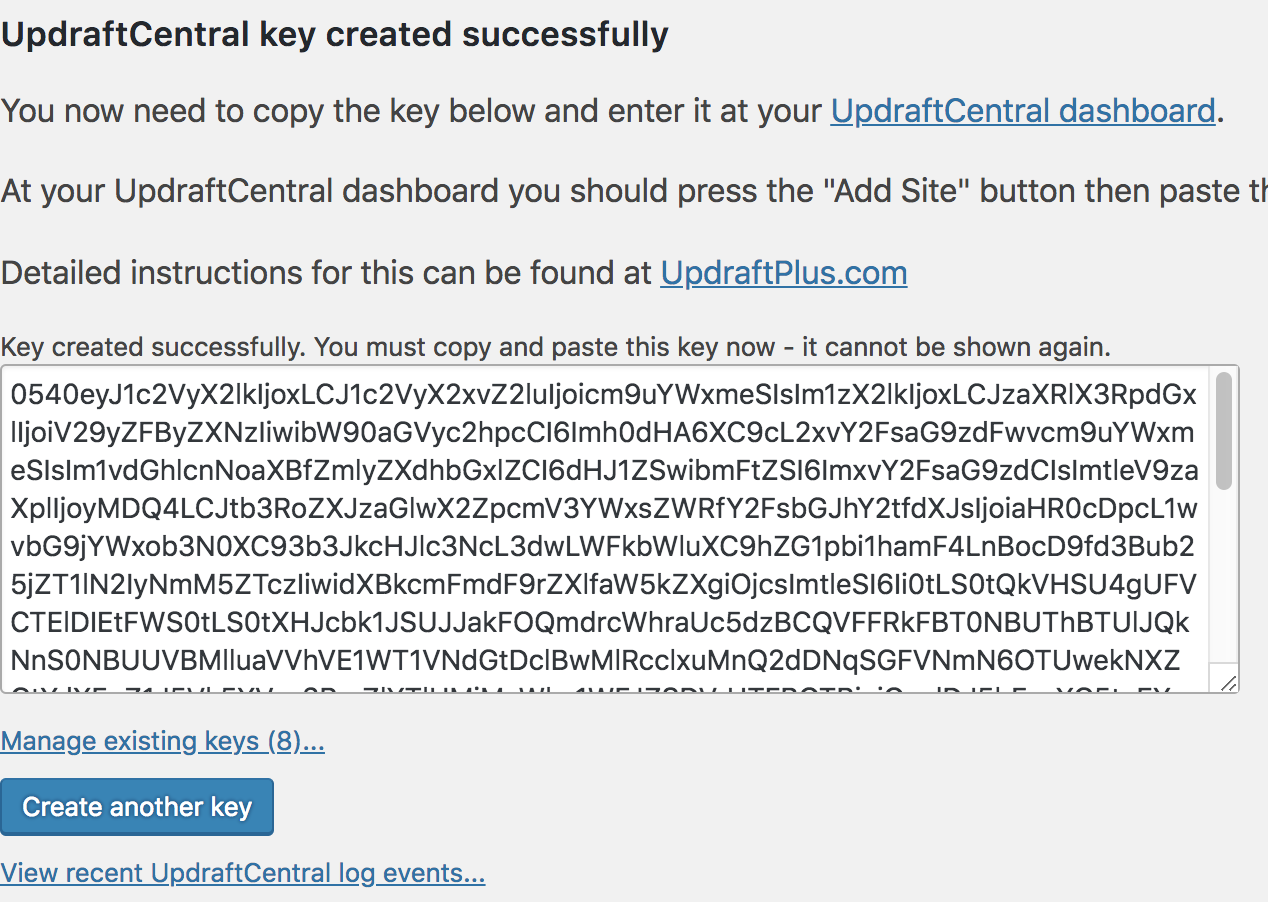This screenshot has width=1268, height=902.
Task: Click the textarea resize handle corner
Action: 1228,683
